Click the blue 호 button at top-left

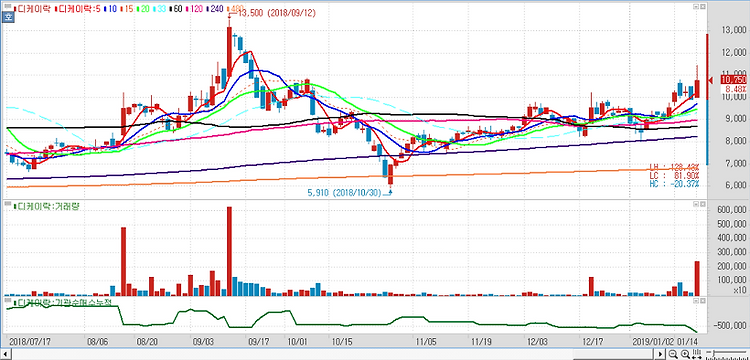(x=8, y=18)
